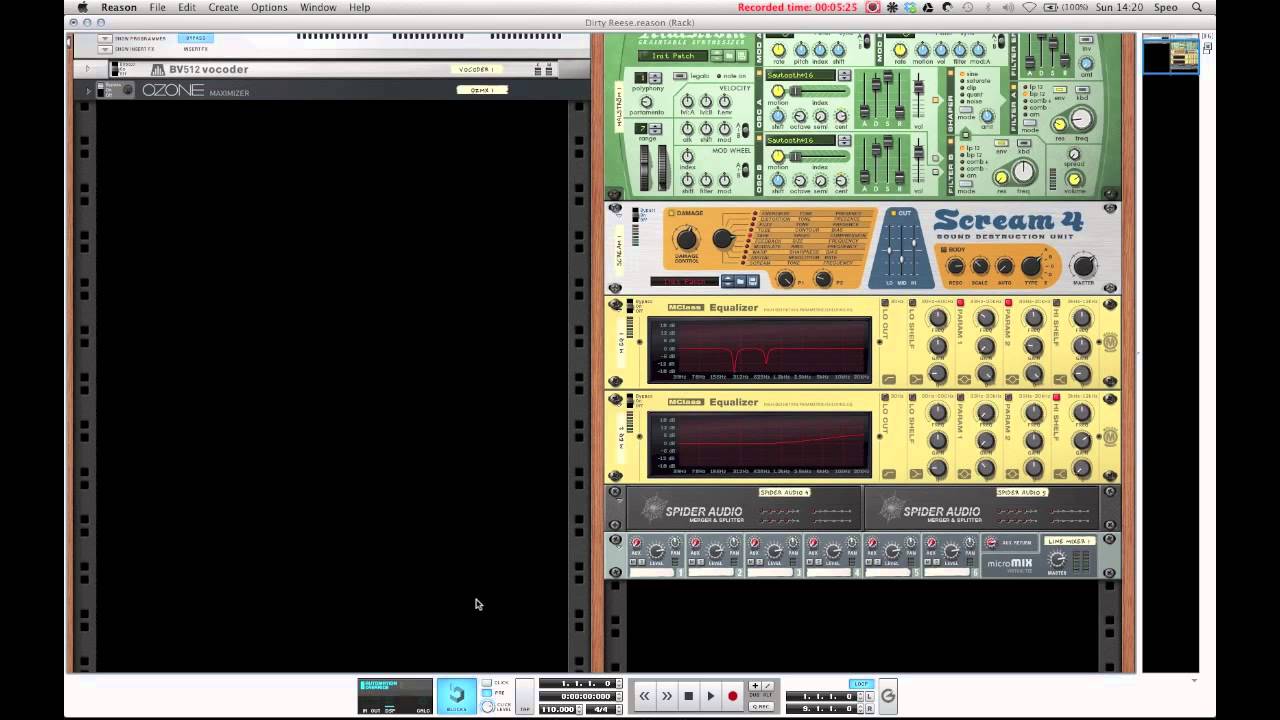The image size is (1280, 720).
Task: Open the Help menu
Action: 359,7
